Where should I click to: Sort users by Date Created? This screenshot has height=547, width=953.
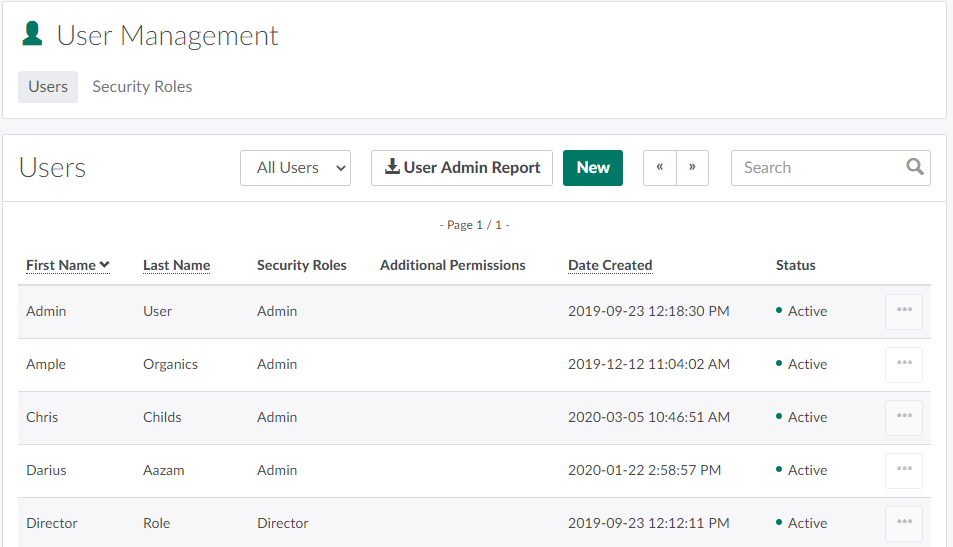[x=610, y=265]
